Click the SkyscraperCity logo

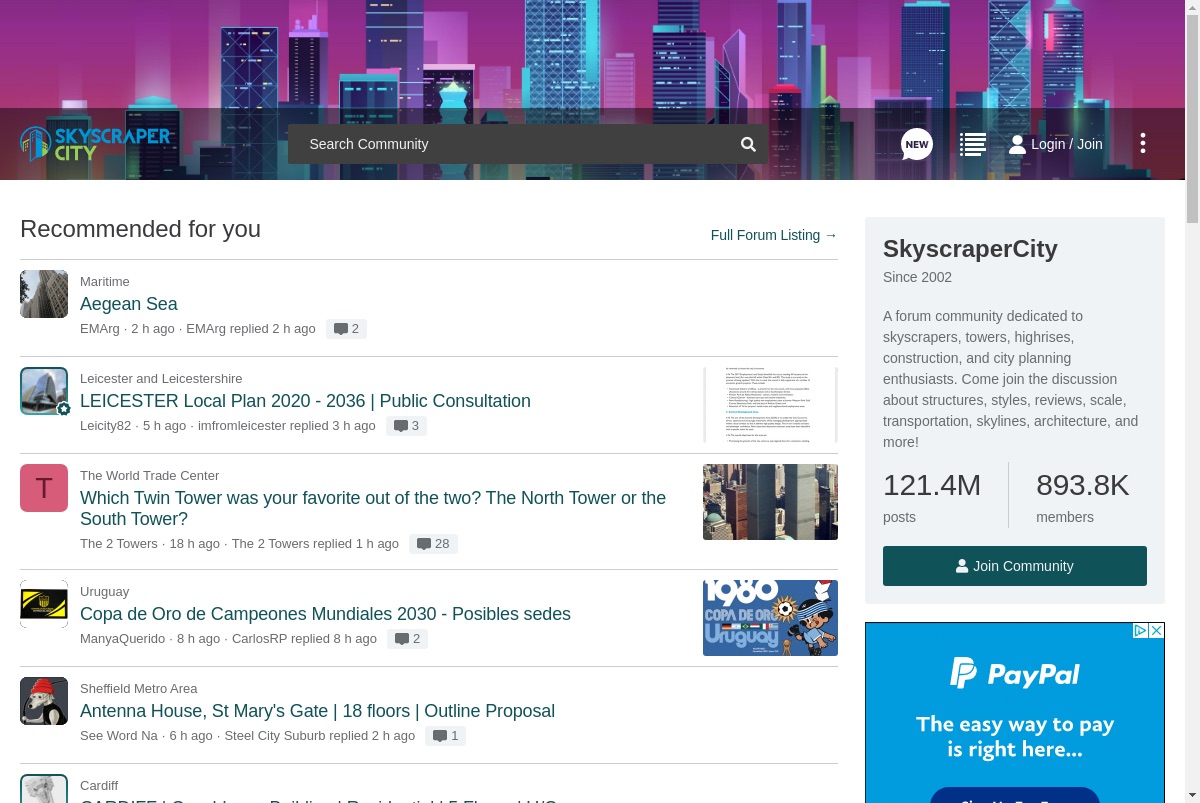coord(96,144)
